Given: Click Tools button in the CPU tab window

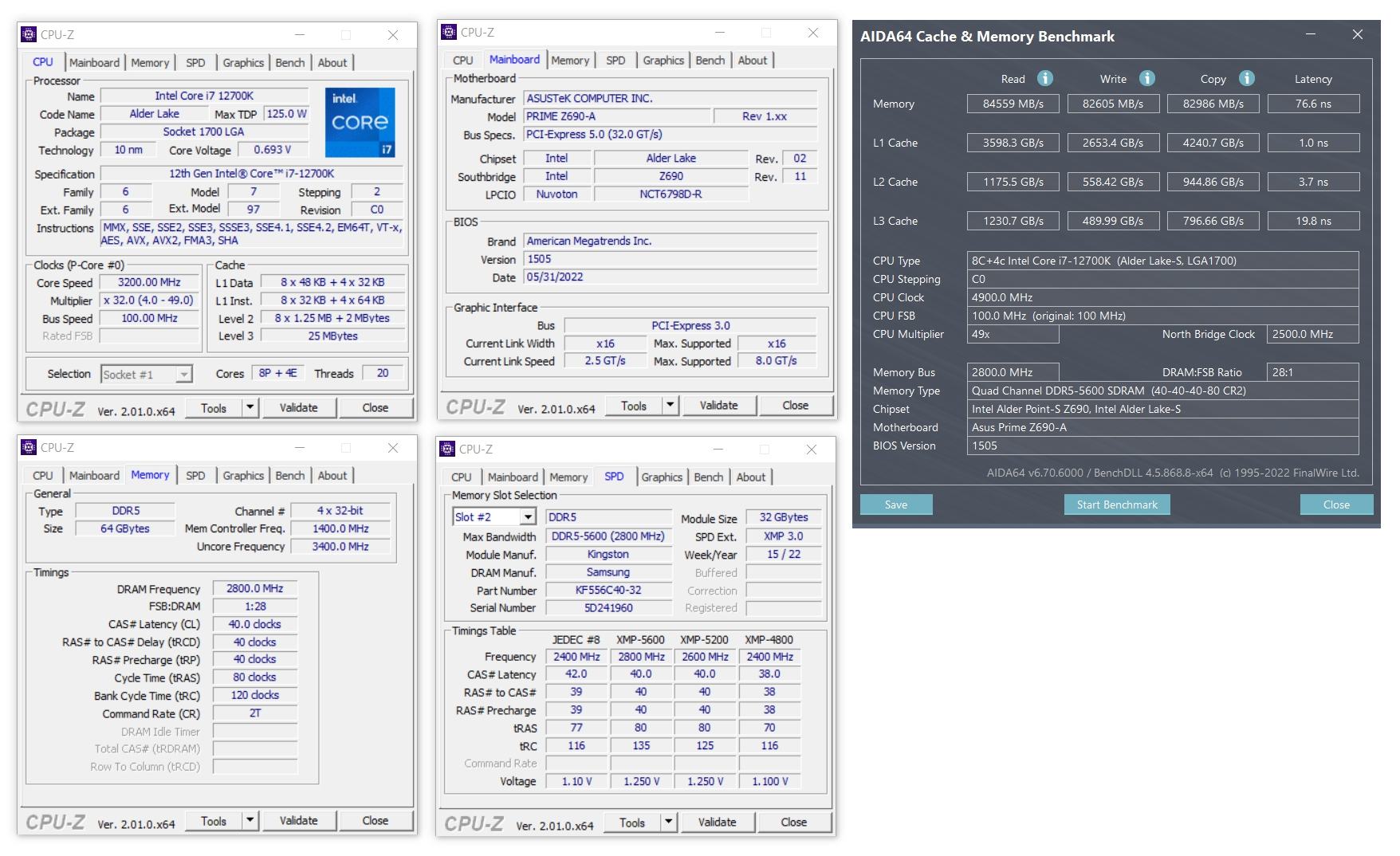Looking at the screenshot, I should [214, 408].
